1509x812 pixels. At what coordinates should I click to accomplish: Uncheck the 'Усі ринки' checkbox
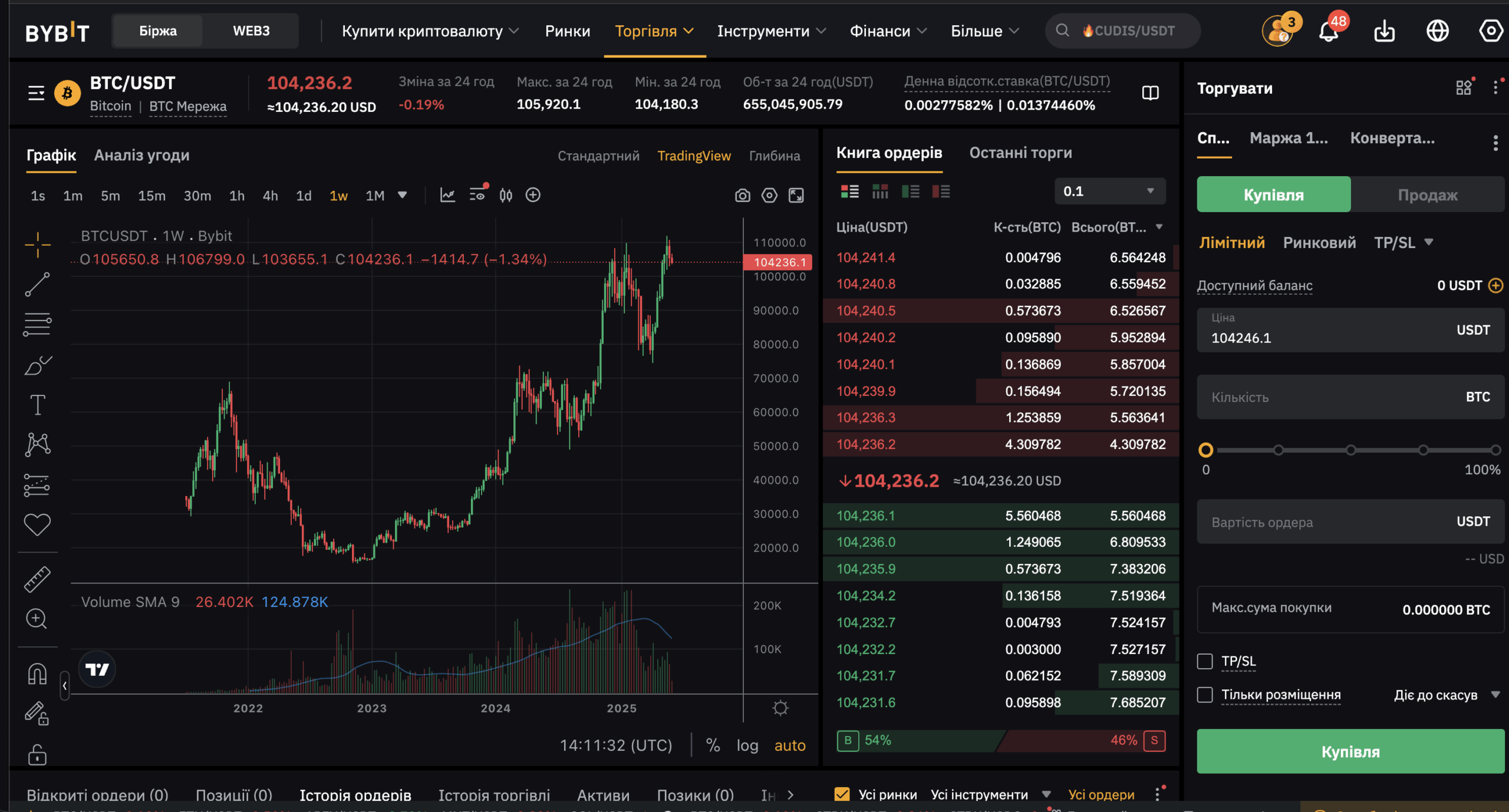coord(842,794)
